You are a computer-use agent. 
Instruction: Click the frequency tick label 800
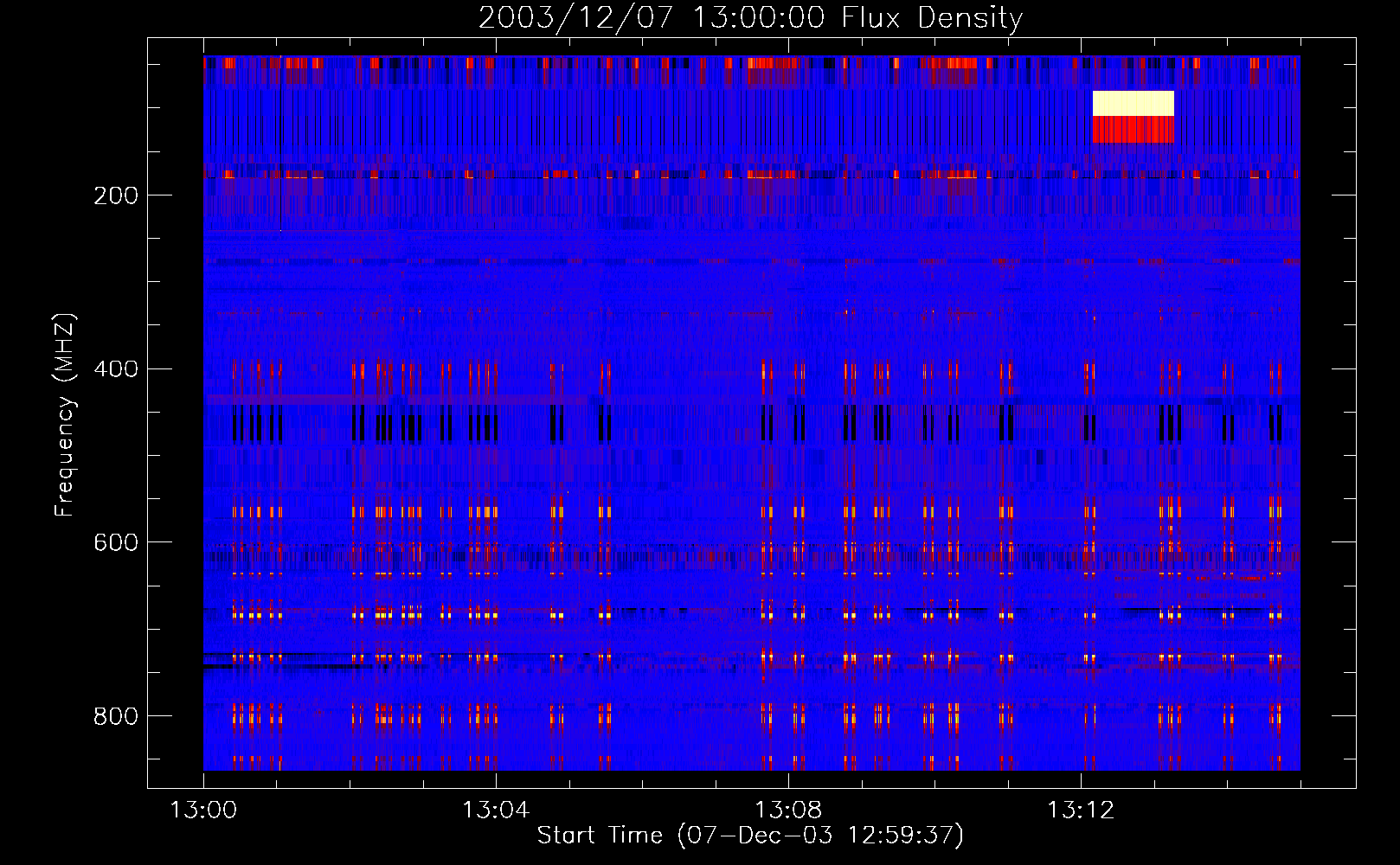point(116,716)
